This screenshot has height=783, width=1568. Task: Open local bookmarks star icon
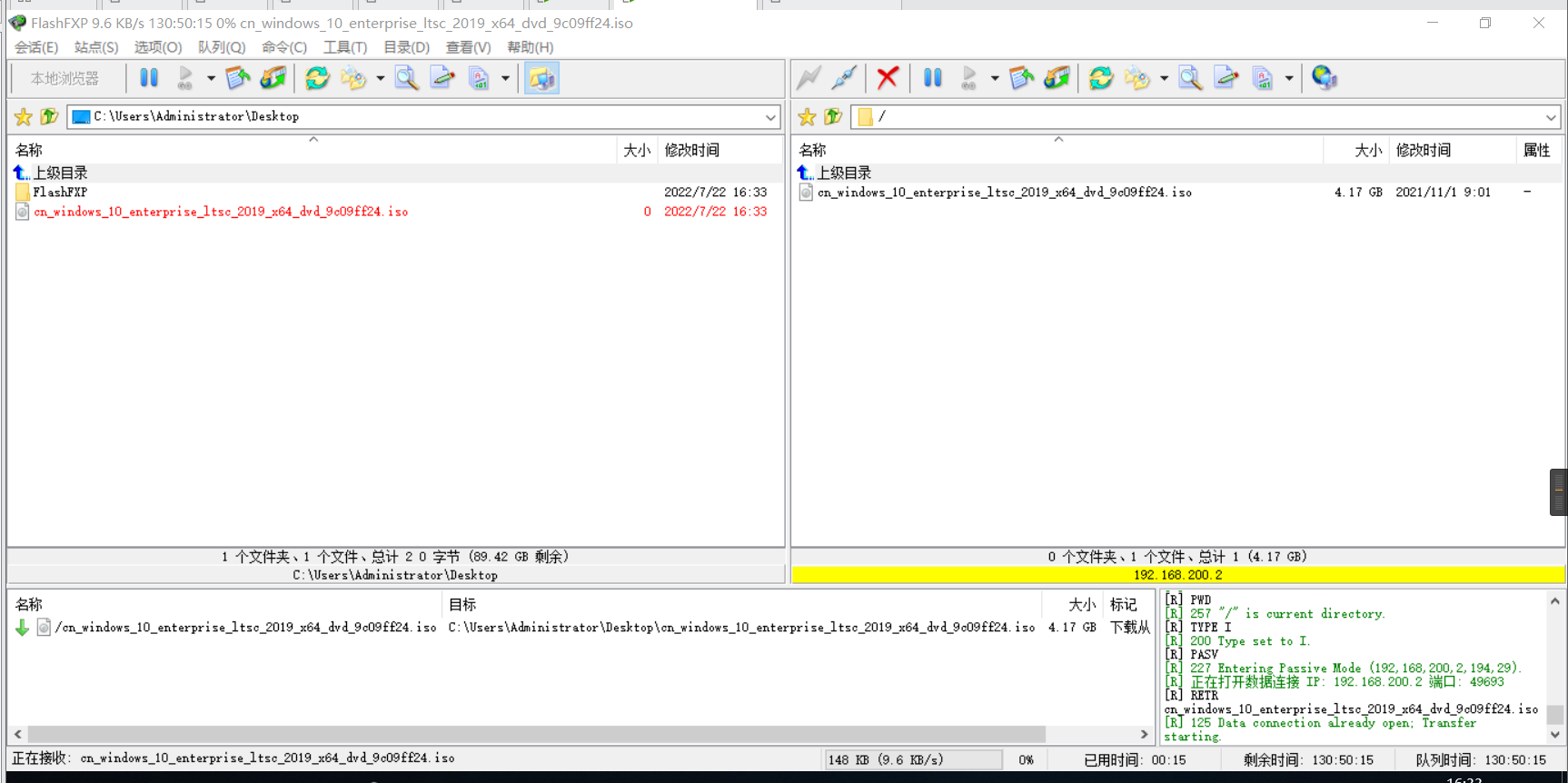click(24, 116)
